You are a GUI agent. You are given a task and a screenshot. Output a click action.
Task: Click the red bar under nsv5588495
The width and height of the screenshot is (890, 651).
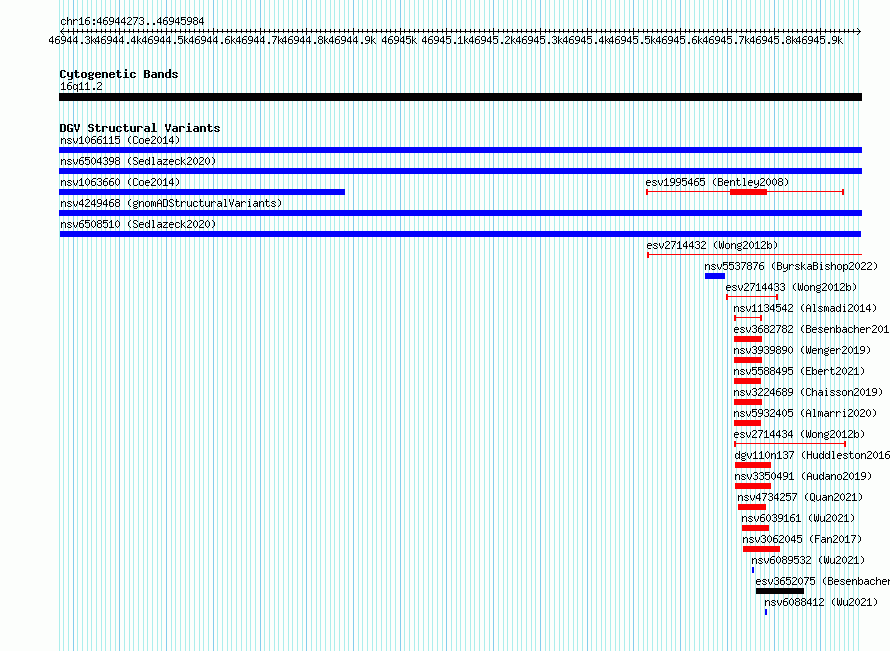[x=747, y=381]
